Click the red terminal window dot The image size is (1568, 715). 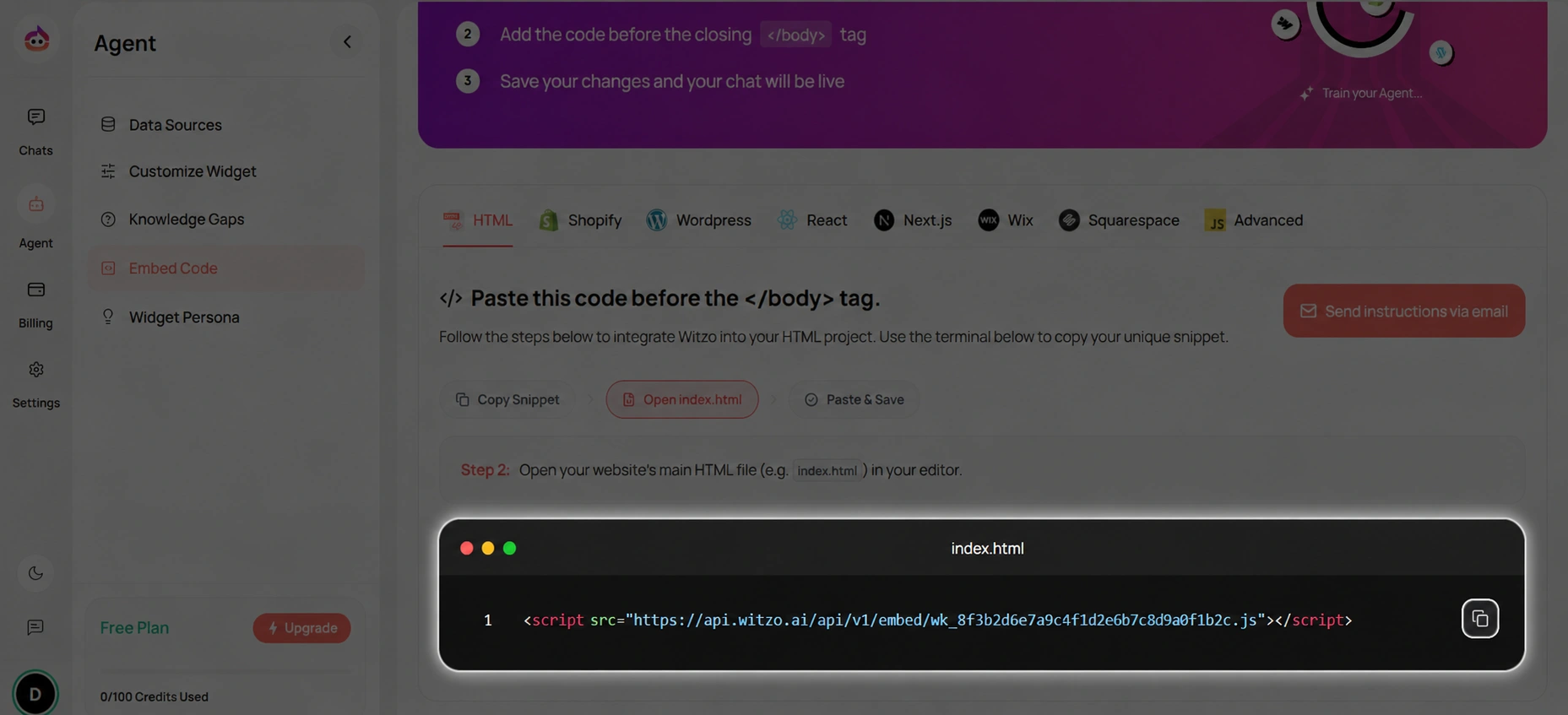click(x=466, y=549)
